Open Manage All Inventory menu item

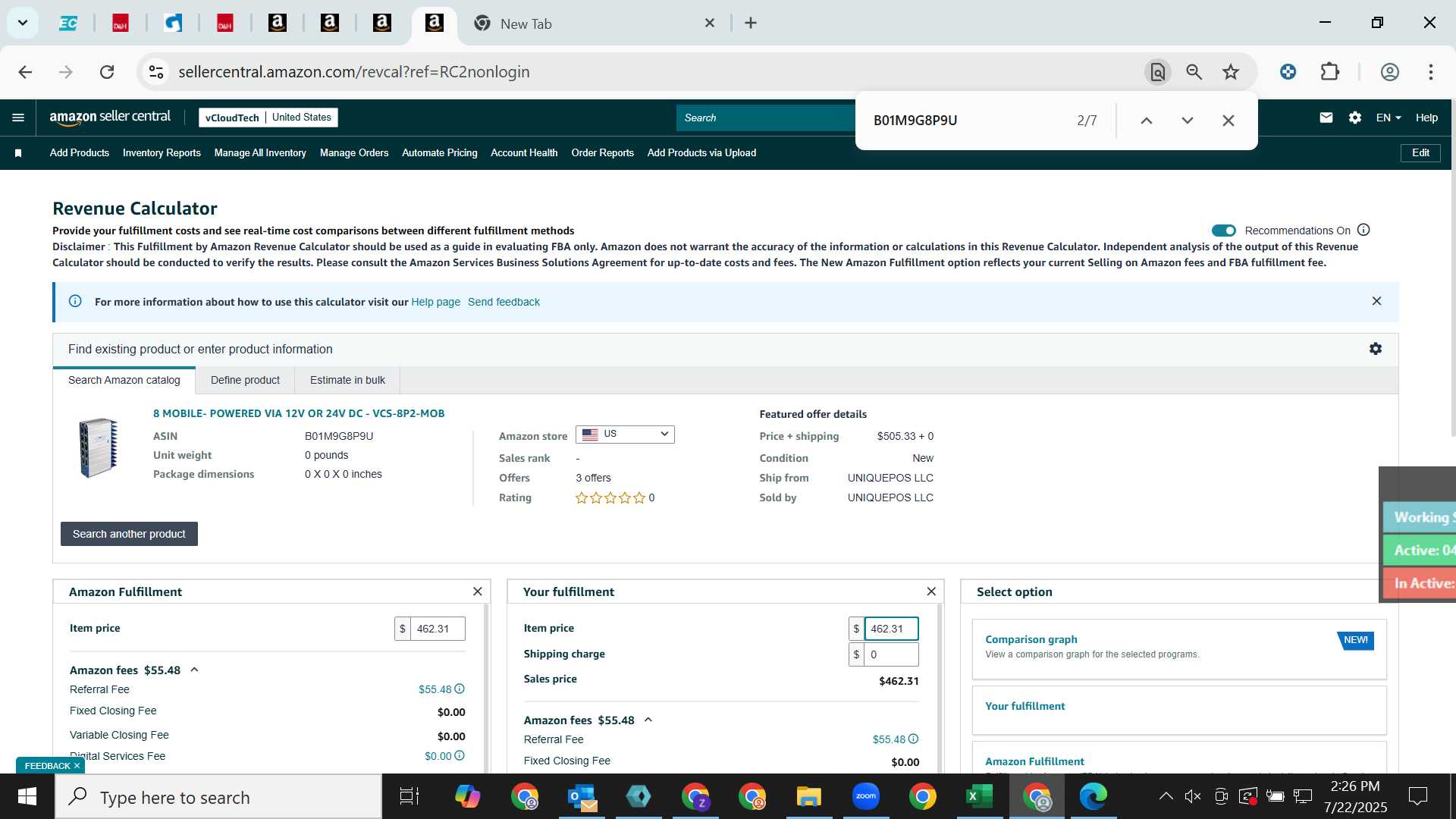260,153
